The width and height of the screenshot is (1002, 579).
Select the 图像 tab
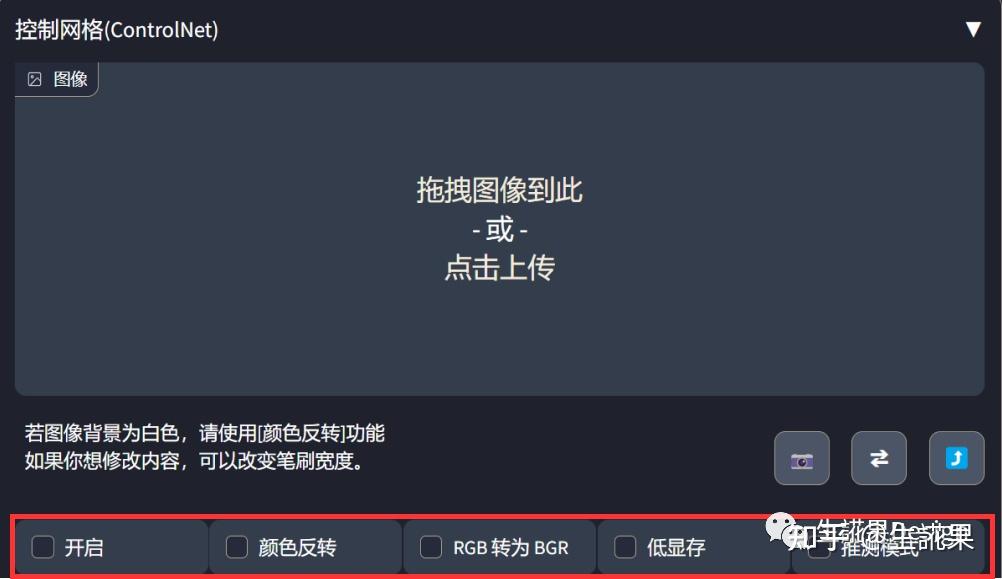pos(57,79)
